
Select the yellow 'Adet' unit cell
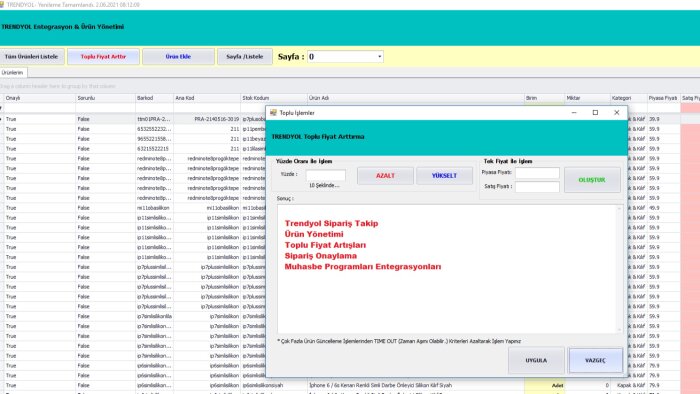544,385
